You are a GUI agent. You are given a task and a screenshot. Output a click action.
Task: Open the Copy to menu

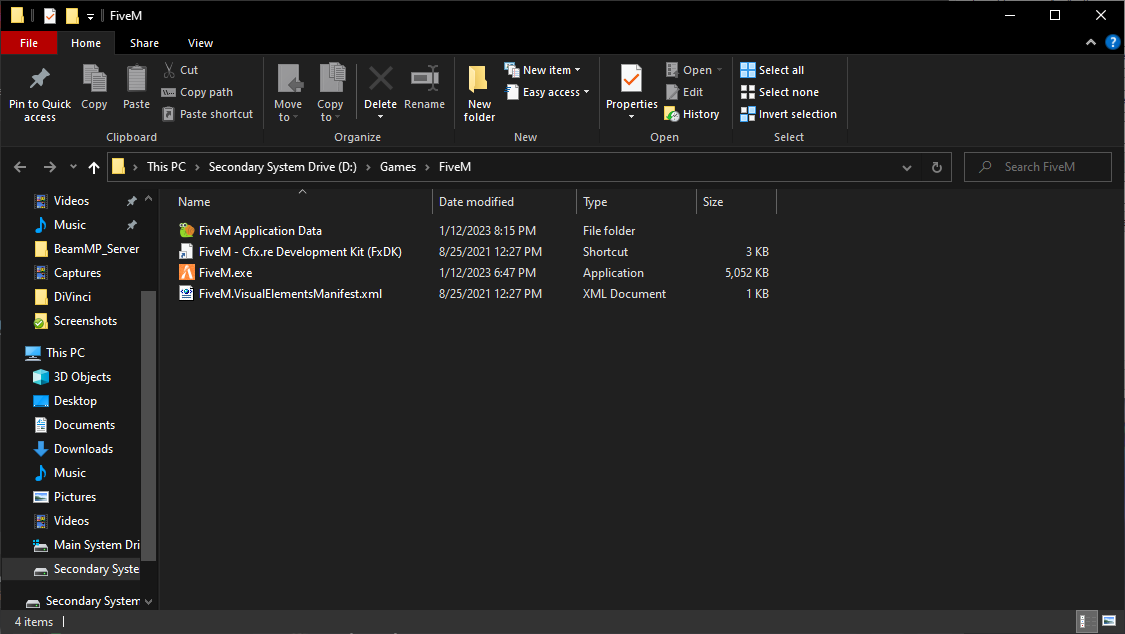coord(330,94)
